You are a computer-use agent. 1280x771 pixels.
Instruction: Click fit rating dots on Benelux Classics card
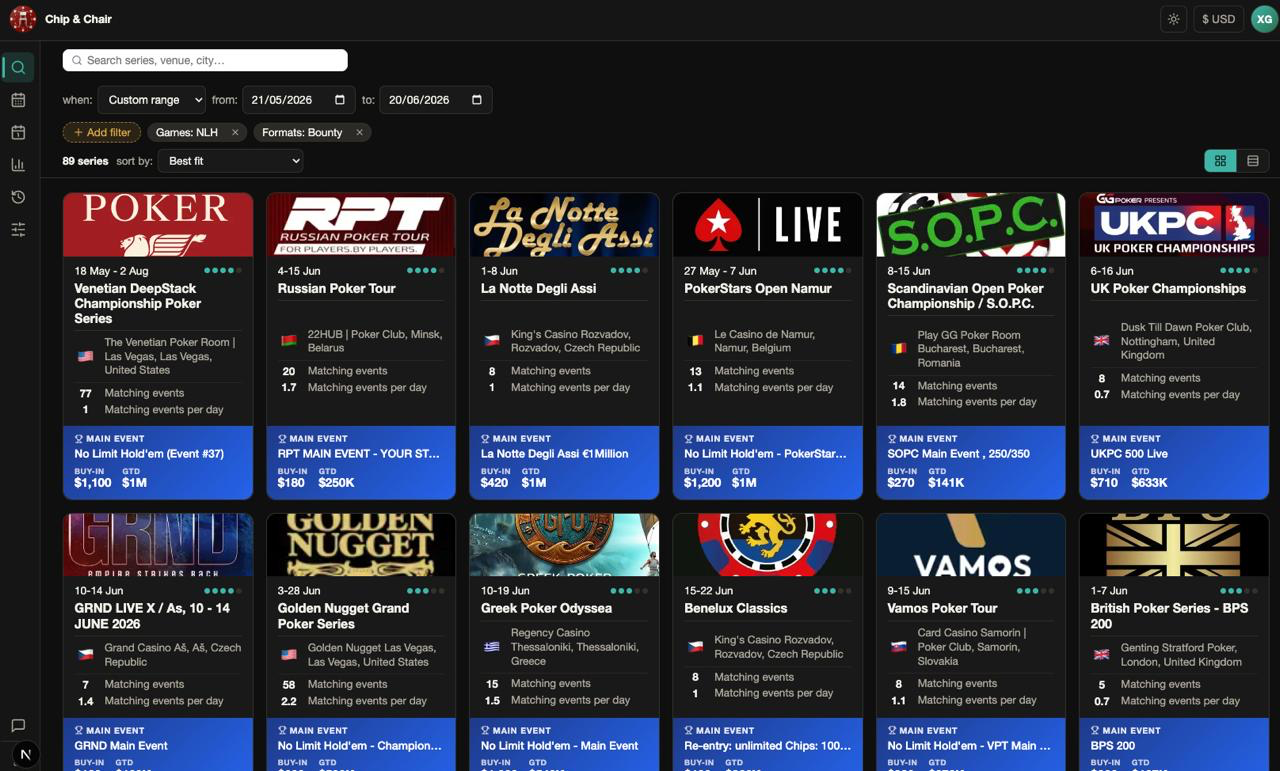(832, 591)
